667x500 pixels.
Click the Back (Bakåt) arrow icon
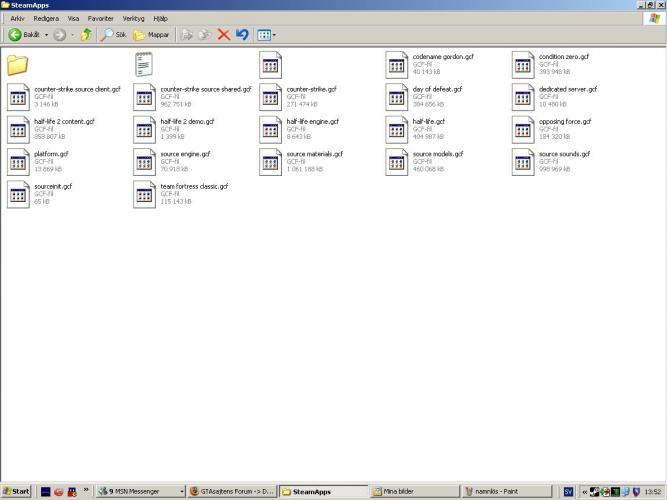click(x=16, y=34)
